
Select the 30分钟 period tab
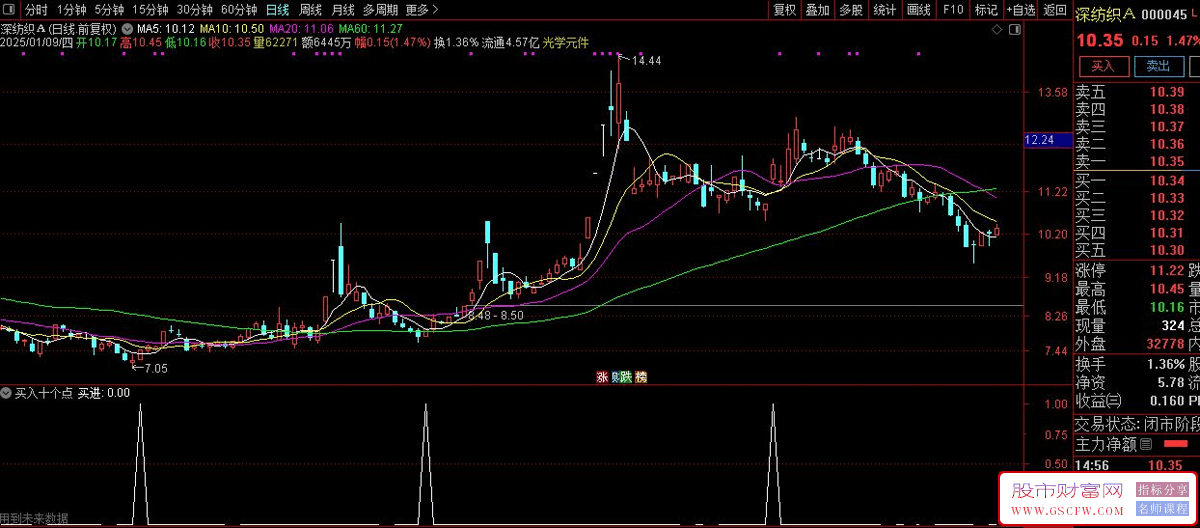tap(194, 10)
